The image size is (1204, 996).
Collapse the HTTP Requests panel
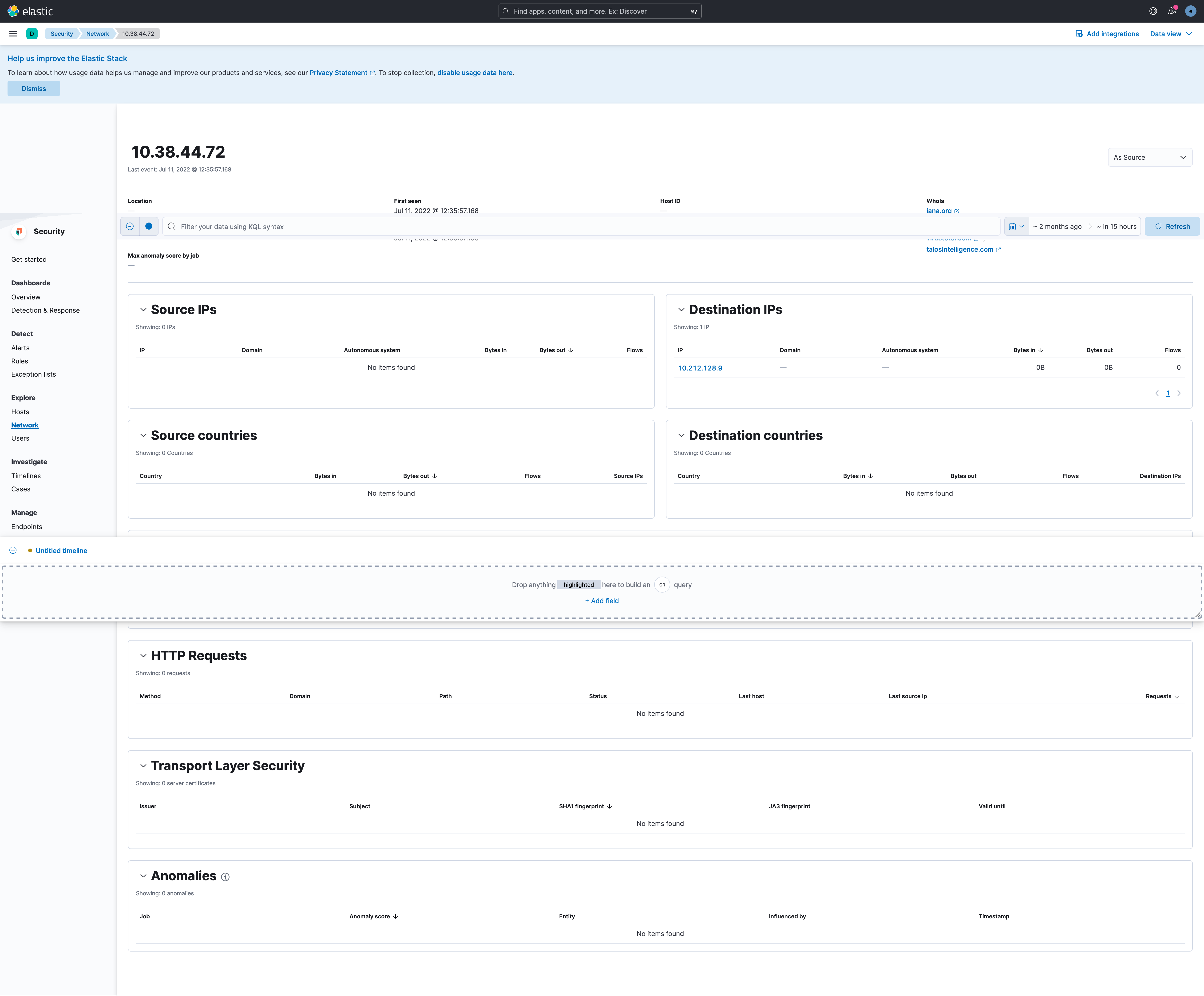pyautogui.click(x=143, y=656)
